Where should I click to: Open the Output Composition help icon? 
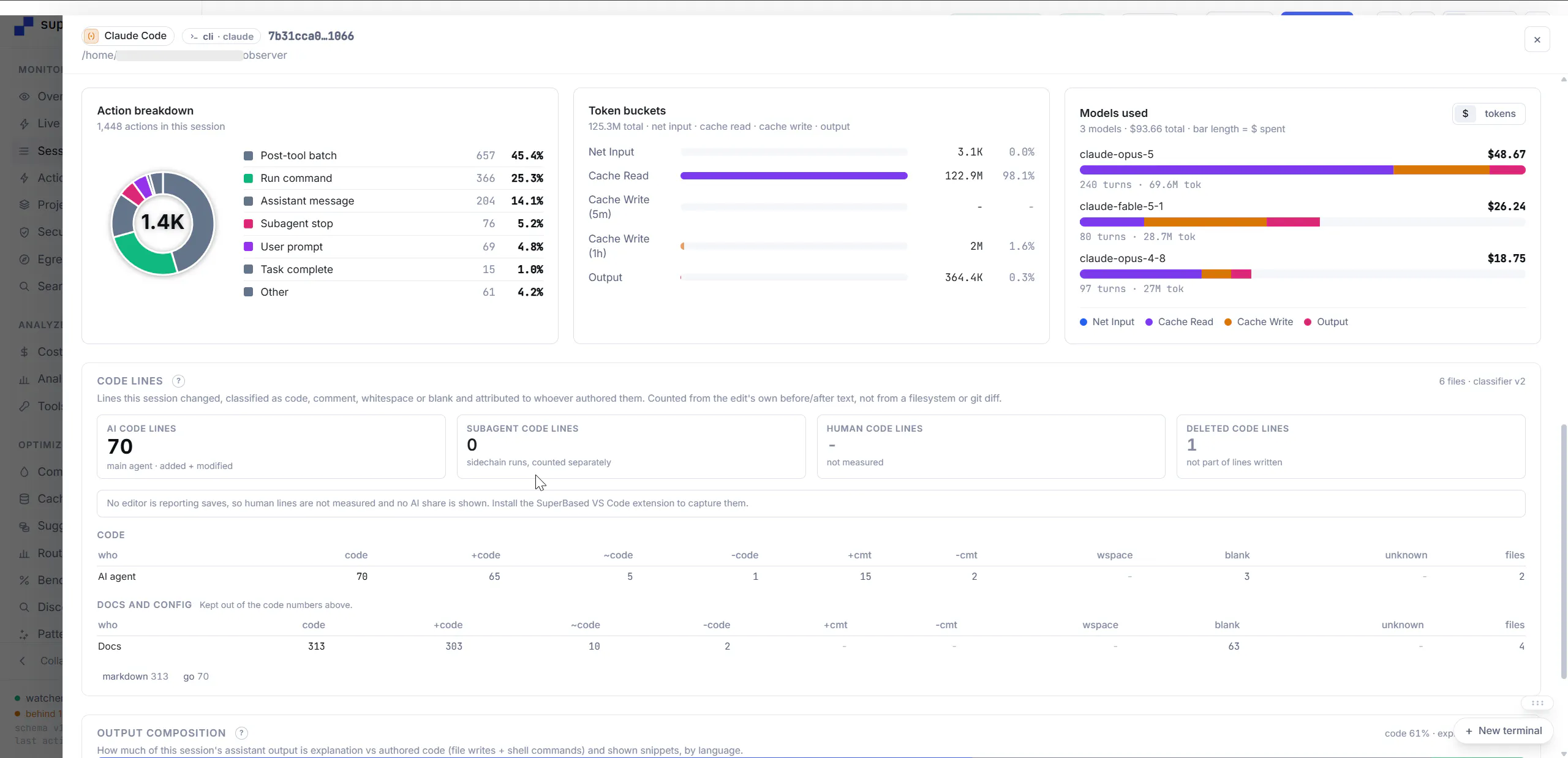tap(242, 733)
